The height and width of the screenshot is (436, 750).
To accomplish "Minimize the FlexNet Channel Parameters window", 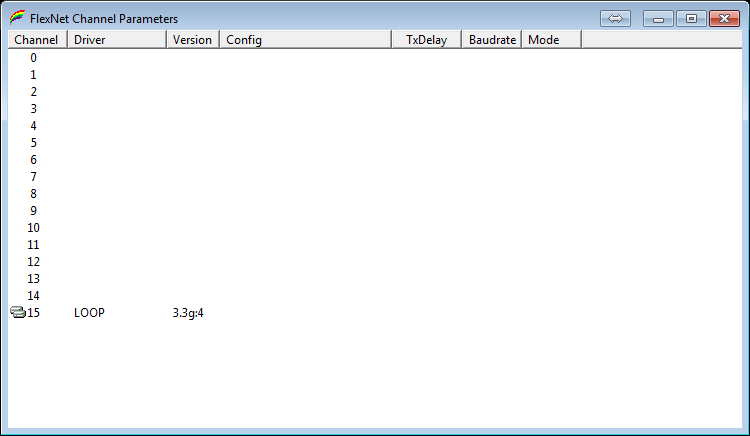I will (x=658, y=19).
